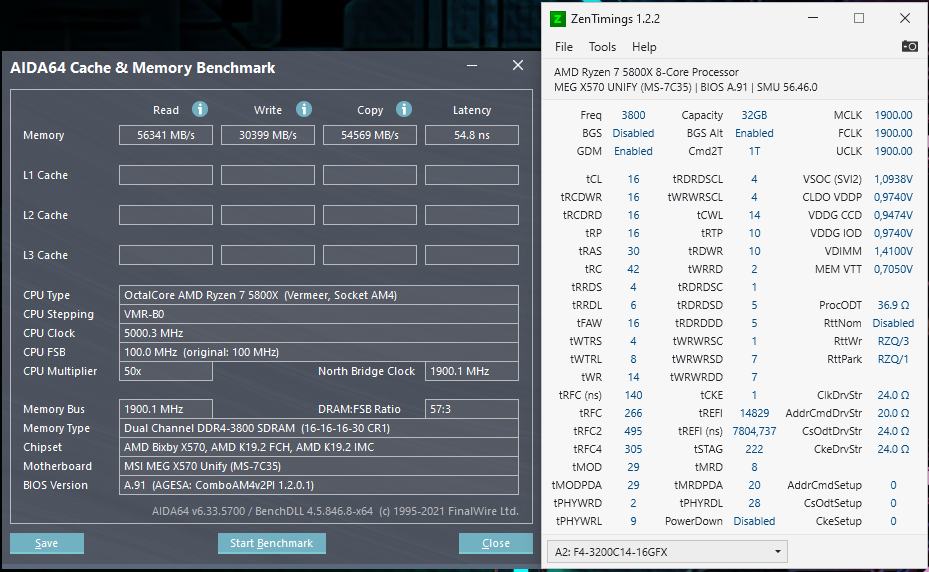Click Freq value 3800 in ZenTimings
This screenshot has height=572, width=929.
click(x=633, y=115)
